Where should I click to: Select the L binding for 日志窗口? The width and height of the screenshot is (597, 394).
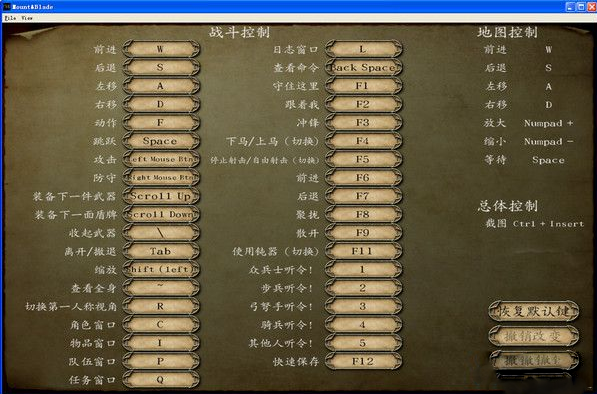coord(363,49)
